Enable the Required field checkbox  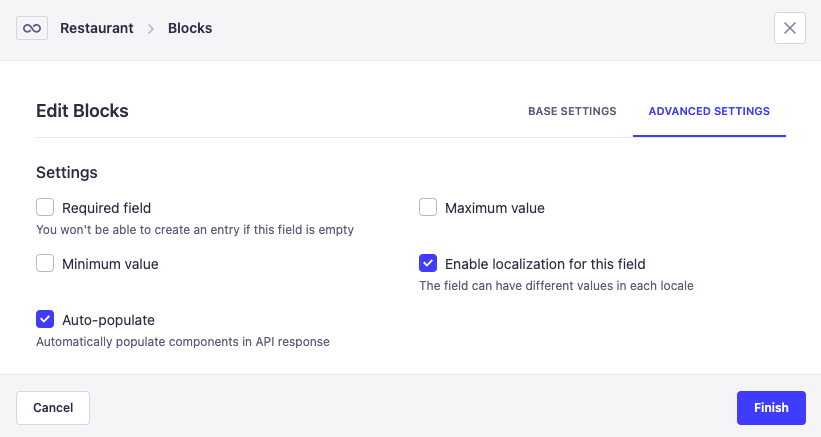click(45, 208)
